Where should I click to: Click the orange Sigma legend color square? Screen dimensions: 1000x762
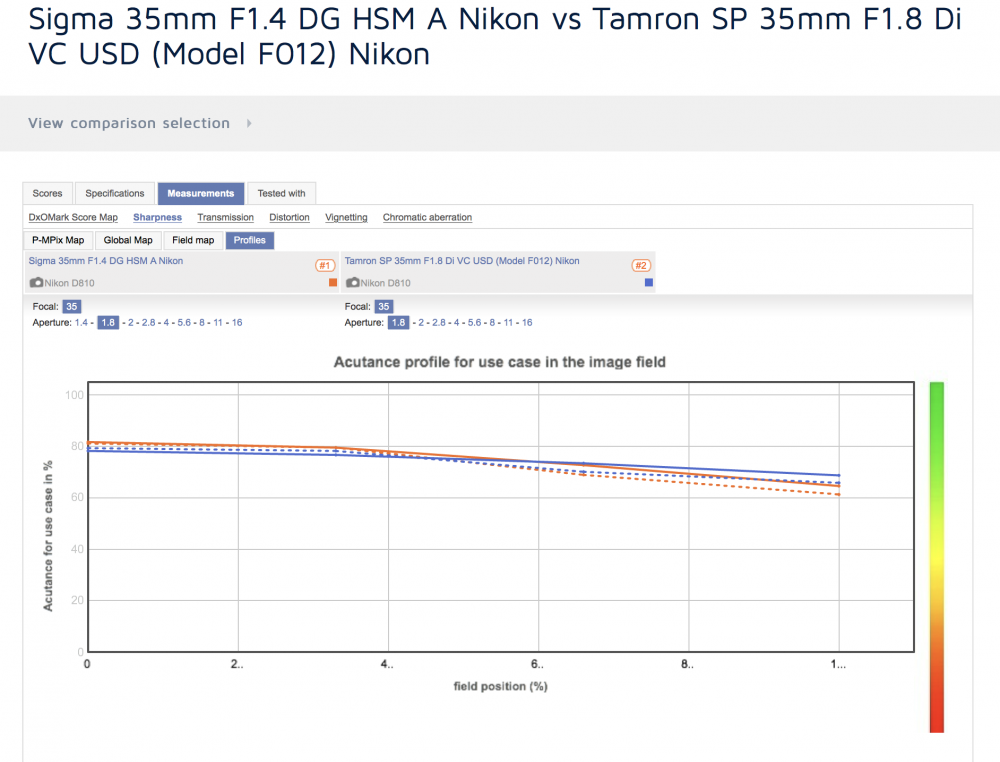333,282
